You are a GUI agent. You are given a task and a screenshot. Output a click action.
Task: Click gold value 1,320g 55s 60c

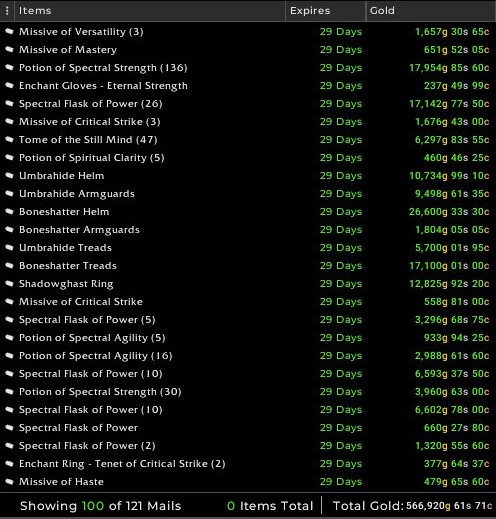coord(452,445)
